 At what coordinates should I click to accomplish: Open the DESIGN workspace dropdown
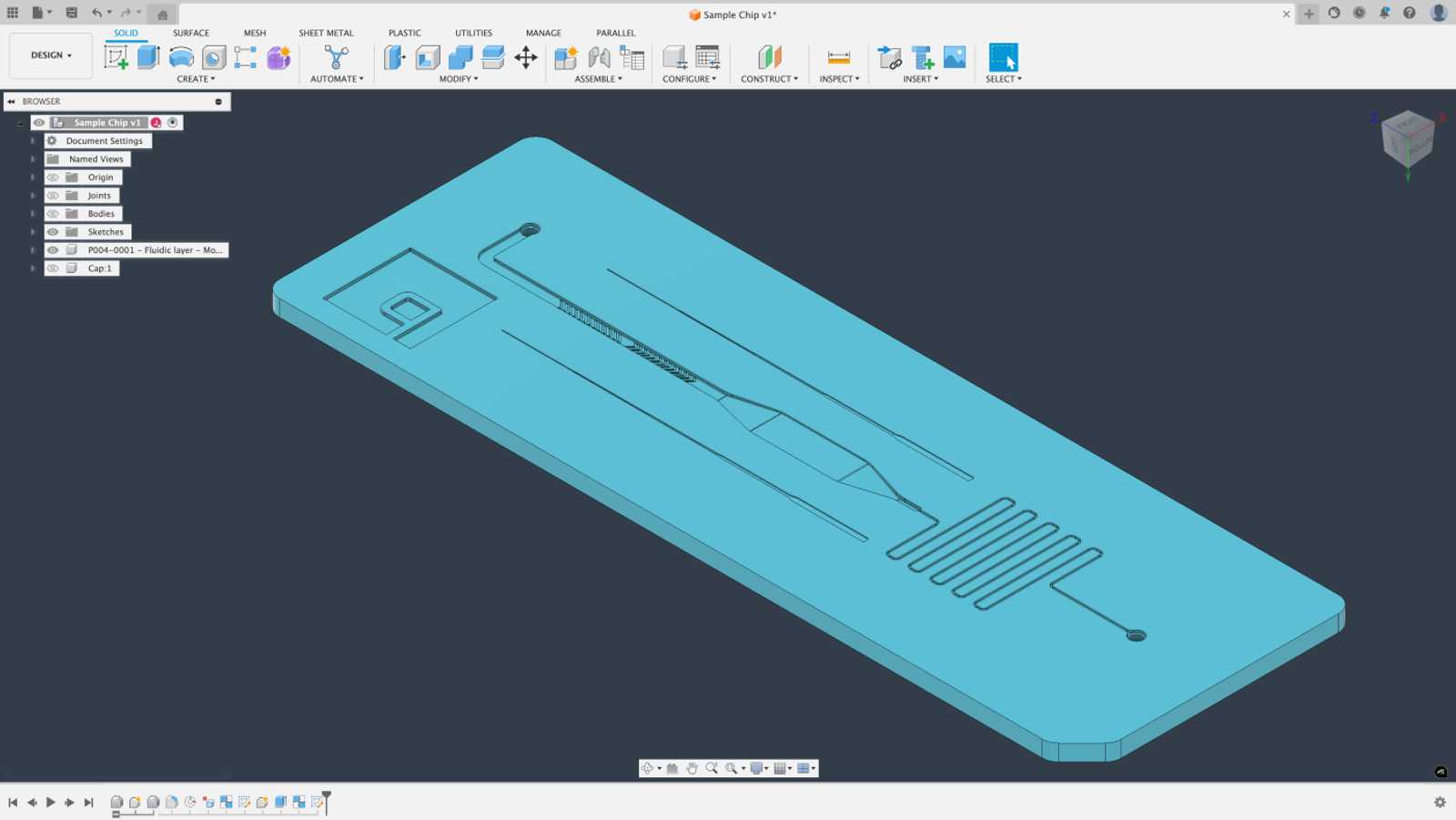[50, 55]
